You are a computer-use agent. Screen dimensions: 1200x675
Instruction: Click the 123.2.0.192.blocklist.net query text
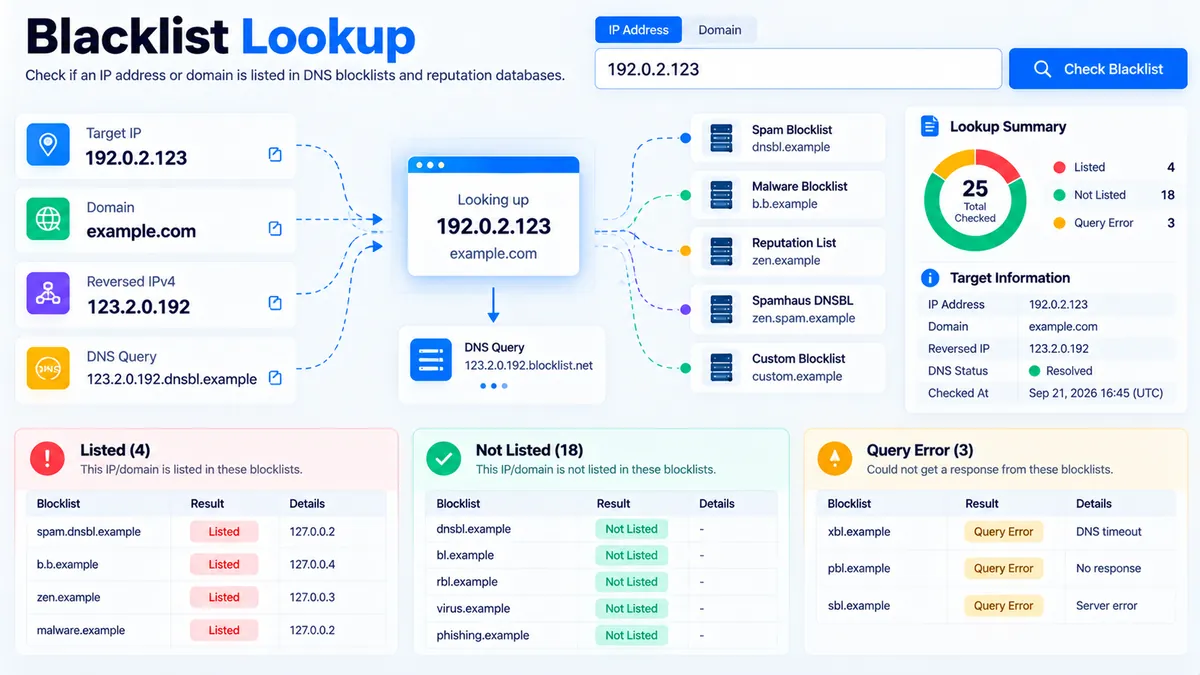point(528,365)
